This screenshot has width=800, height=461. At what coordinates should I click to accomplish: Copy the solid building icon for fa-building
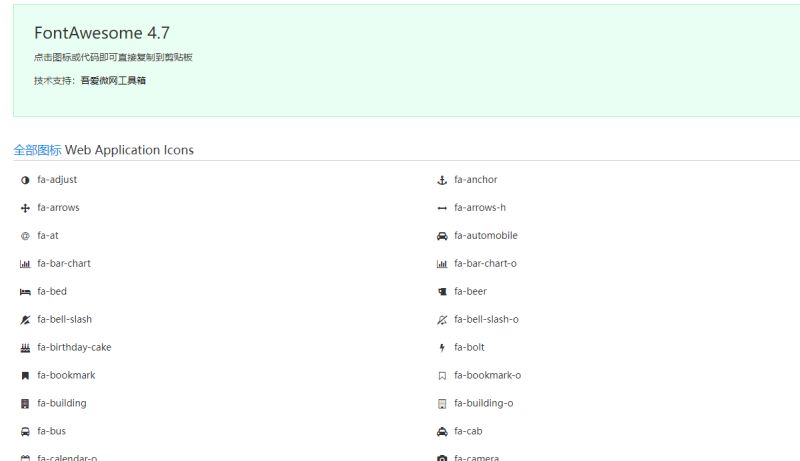[x=25, y=404]
